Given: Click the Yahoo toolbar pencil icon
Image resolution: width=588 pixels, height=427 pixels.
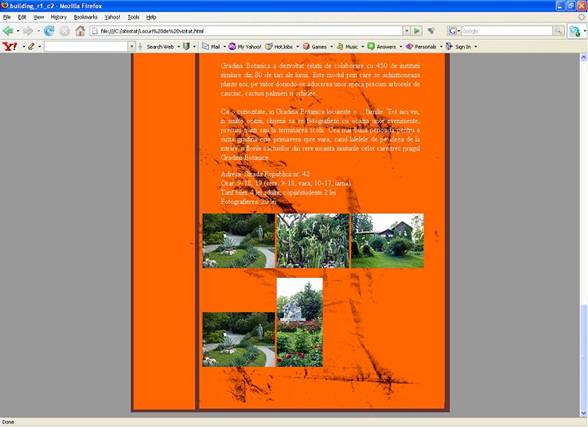Looking at the screenshot, I should point(31,46).
